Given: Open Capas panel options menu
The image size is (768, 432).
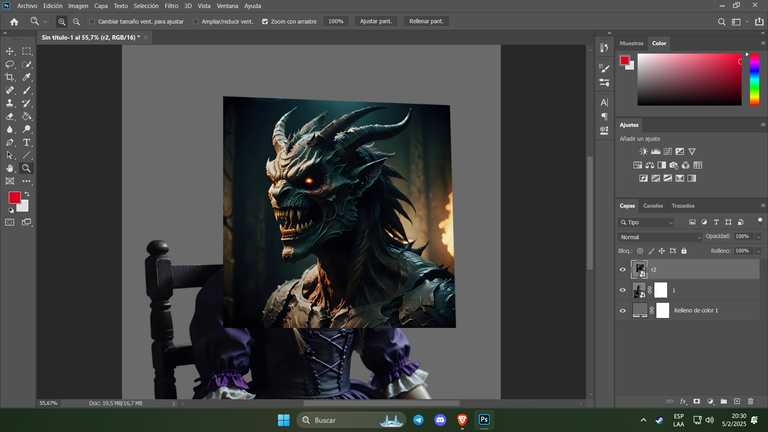Looking at the screenshot, I should (x=763, y=206).
